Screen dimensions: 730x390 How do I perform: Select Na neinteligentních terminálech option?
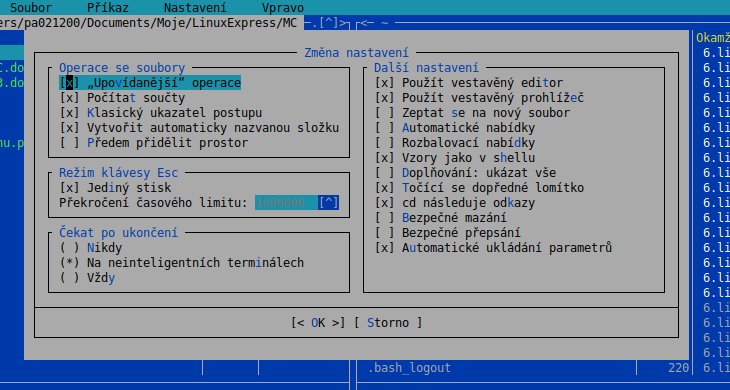[x=182, y=262]
